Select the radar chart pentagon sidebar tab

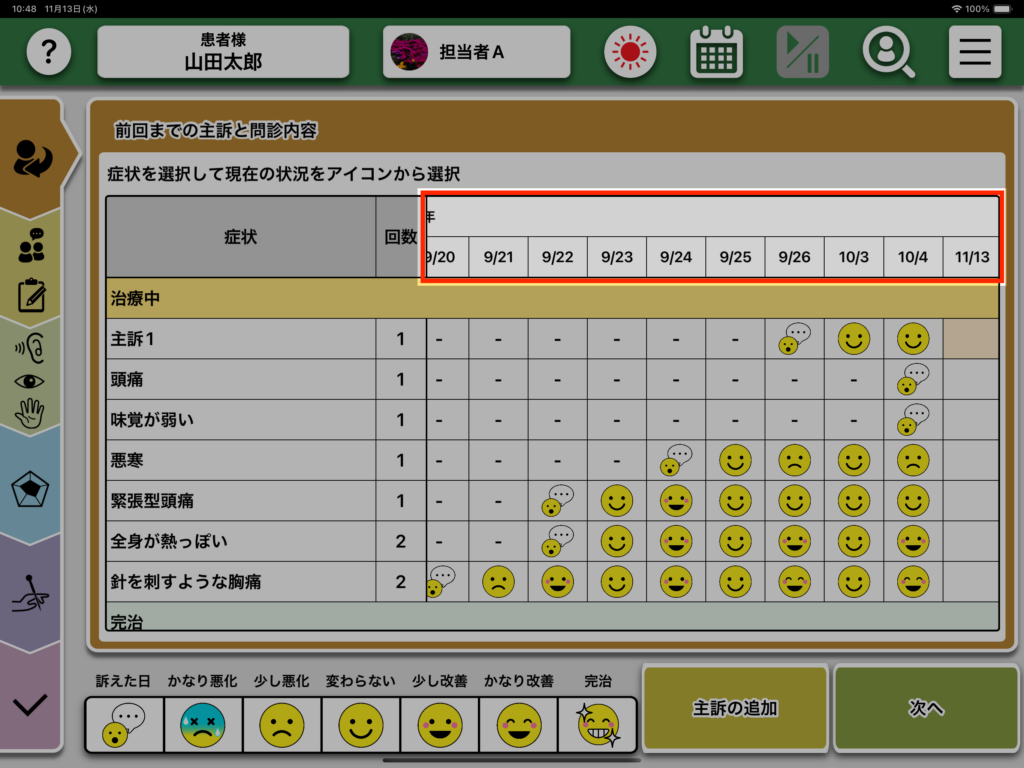pos(31,489)
